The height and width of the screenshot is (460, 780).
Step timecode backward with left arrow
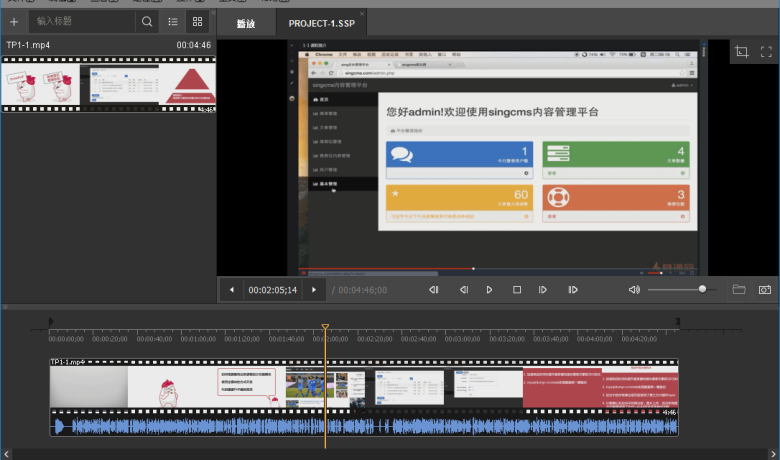231,290
